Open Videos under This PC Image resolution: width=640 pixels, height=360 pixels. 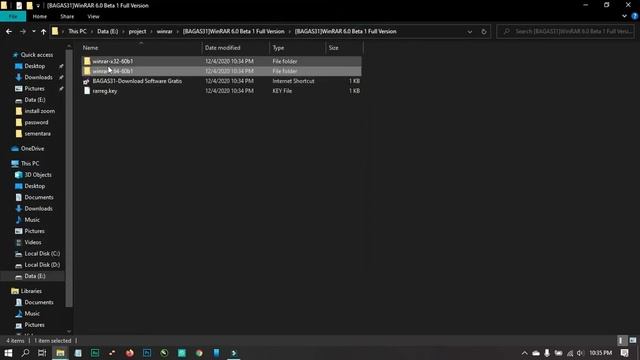tap(33, 242)
